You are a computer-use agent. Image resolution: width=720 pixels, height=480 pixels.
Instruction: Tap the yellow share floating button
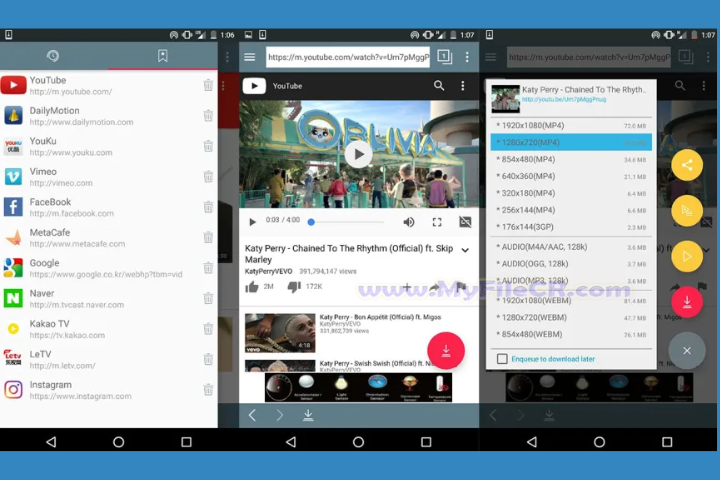(687, 165)
